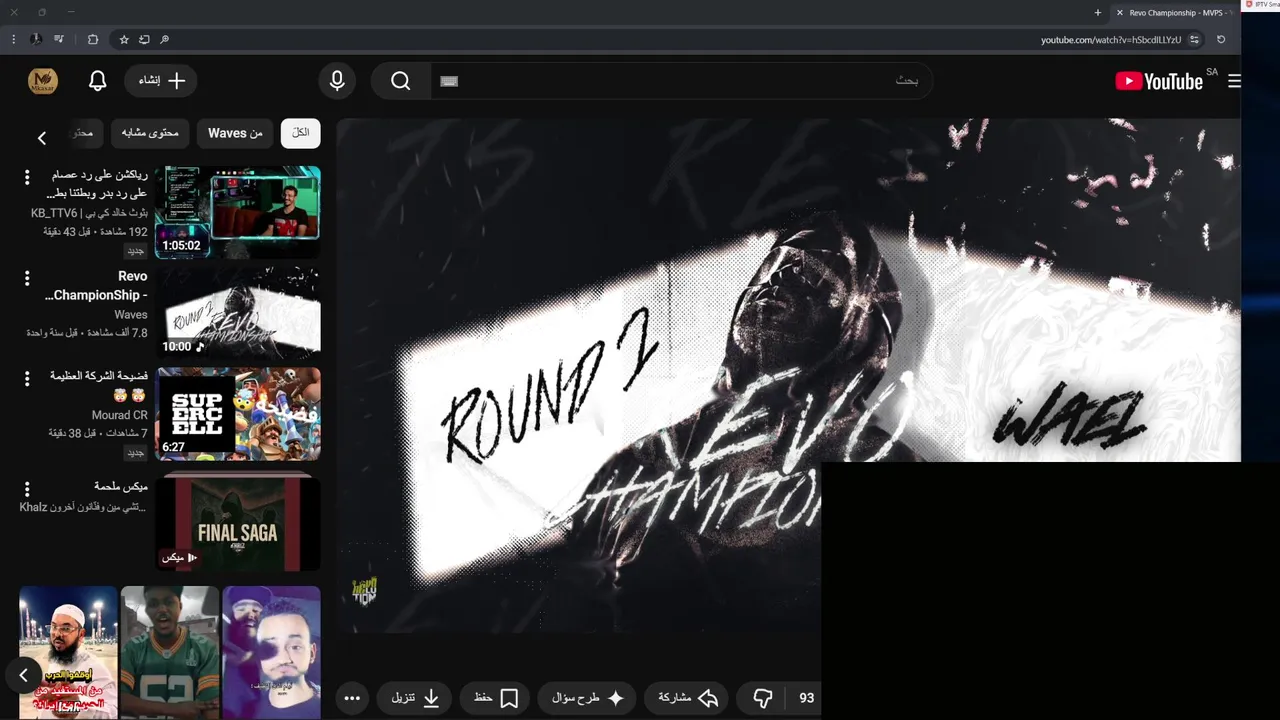Image resolution: width=1280 pixels, height=720 pixels.
Task: Open the browser extensions puzzle icon
Action: click(x=93, y=39)
